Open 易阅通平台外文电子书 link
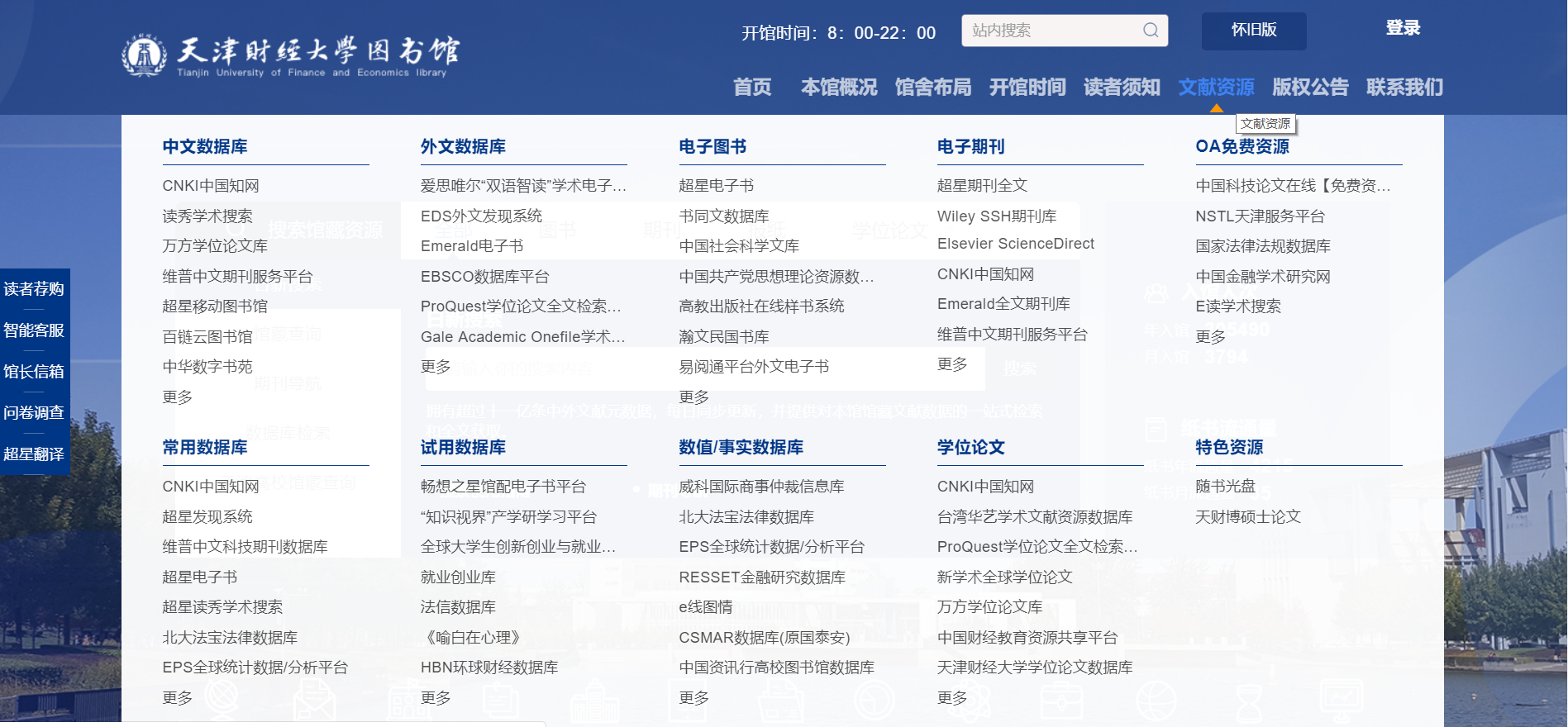Image resolution: width=1568 pixels, height=727 pixels. point(754,367)
